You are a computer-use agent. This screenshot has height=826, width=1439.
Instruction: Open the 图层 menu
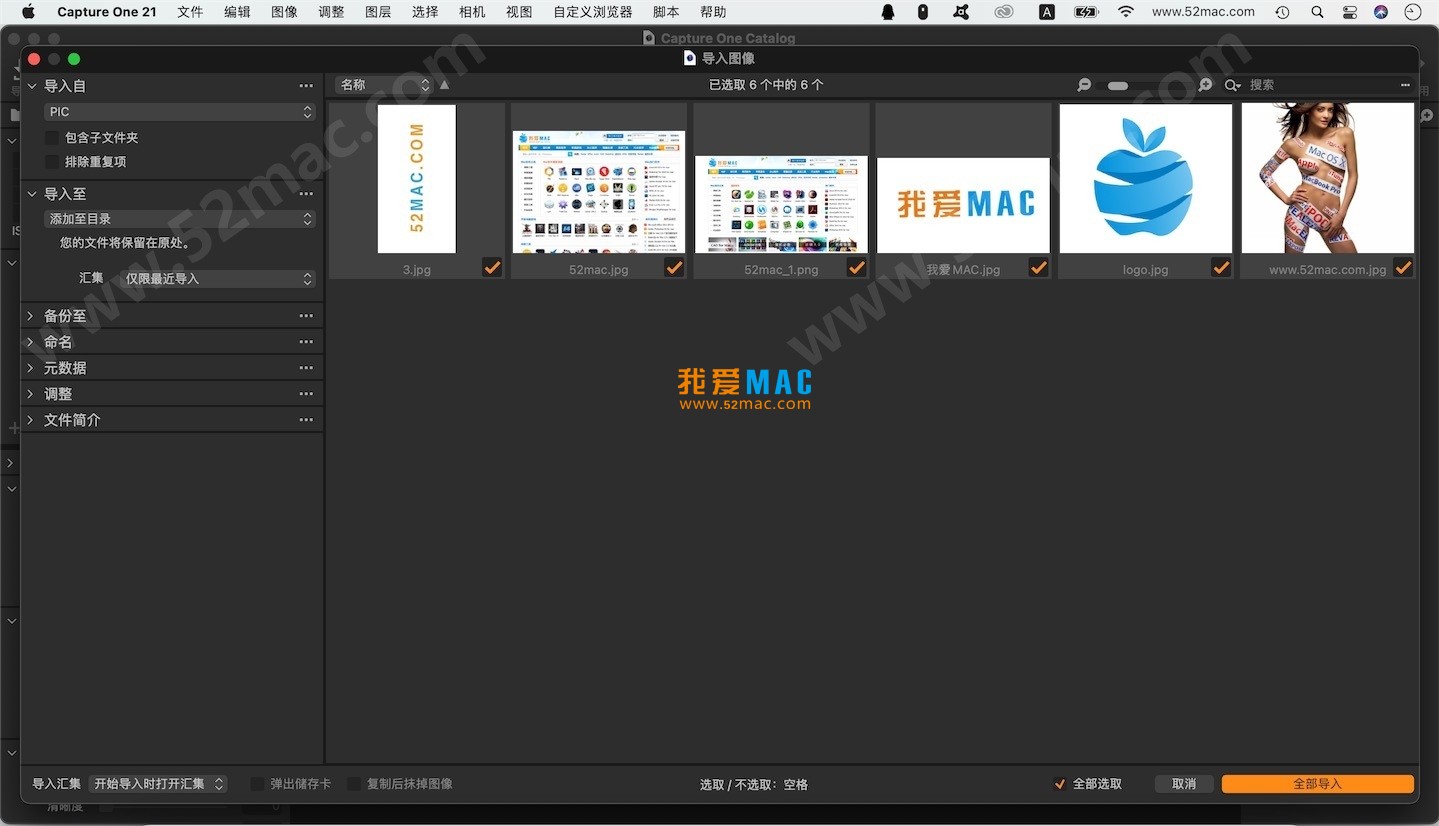pos(378,12)
